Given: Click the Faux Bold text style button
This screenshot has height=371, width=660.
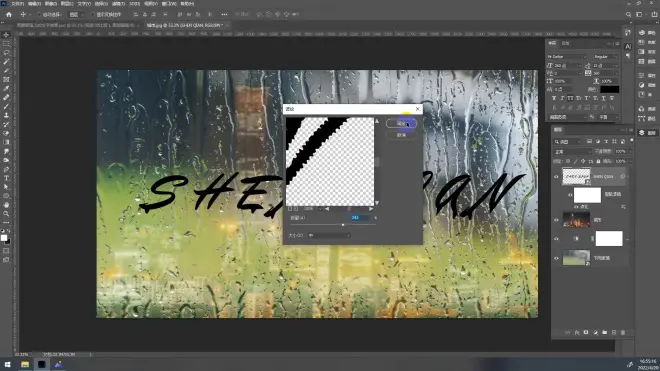Looking at the screenshot, I should click(x=554, y=98).
